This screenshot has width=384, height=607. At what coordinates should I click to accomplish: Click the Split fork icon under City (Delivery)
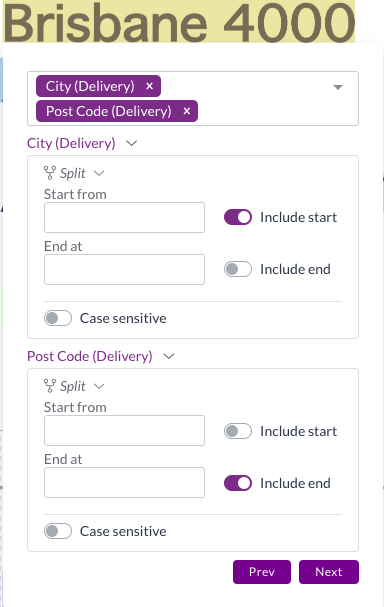pyautogui.click(x=50, y=173)
